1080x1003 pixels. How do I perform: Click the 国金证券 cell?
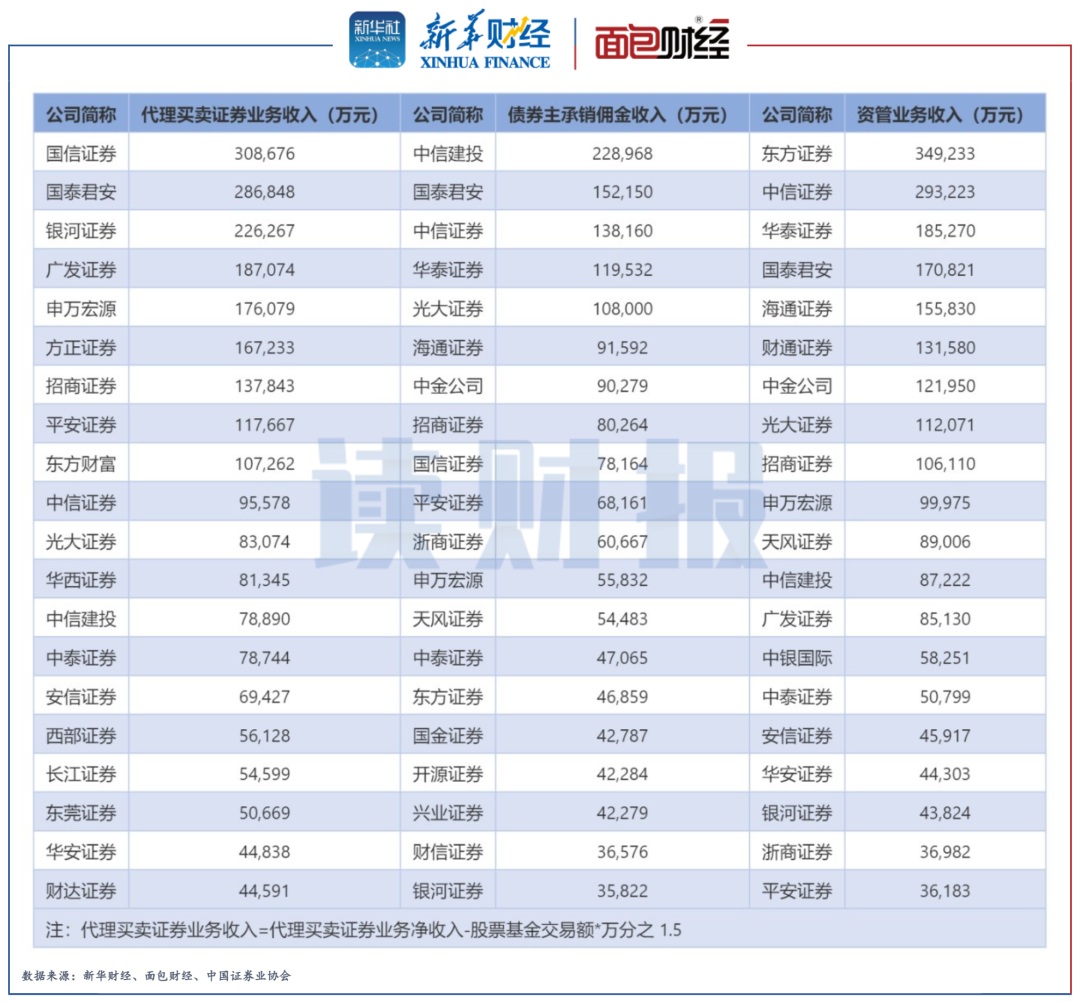click(x=448, y=736)
